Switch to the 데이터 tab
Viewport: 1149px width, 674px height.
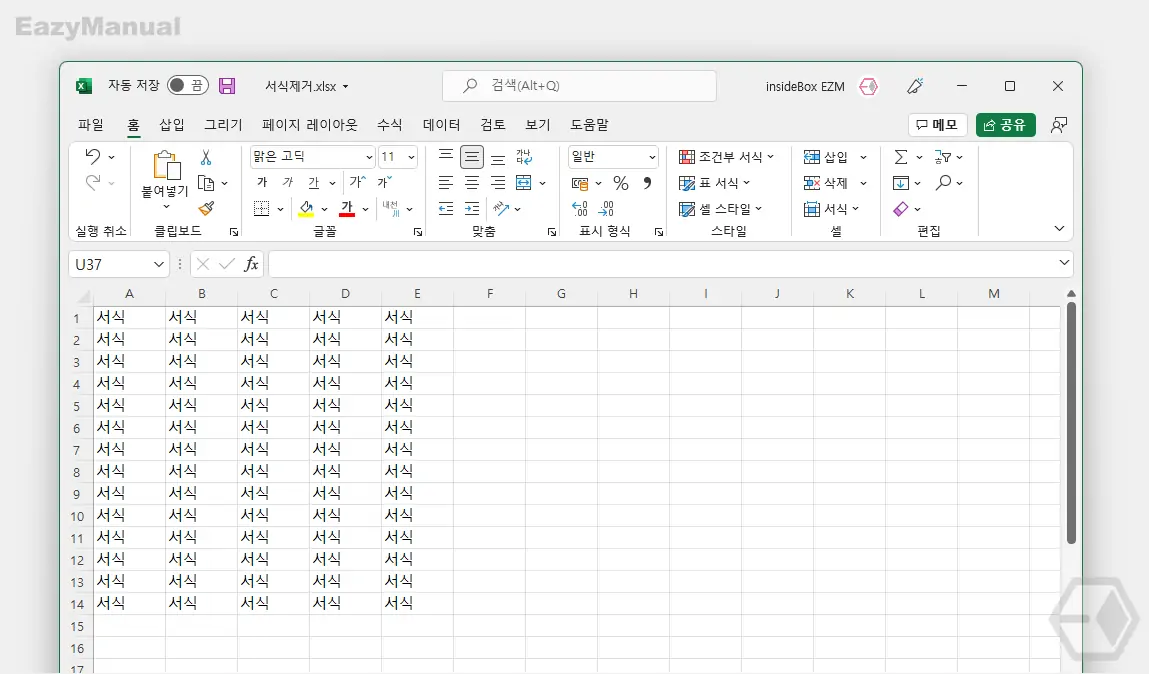(x=441, y=125)
